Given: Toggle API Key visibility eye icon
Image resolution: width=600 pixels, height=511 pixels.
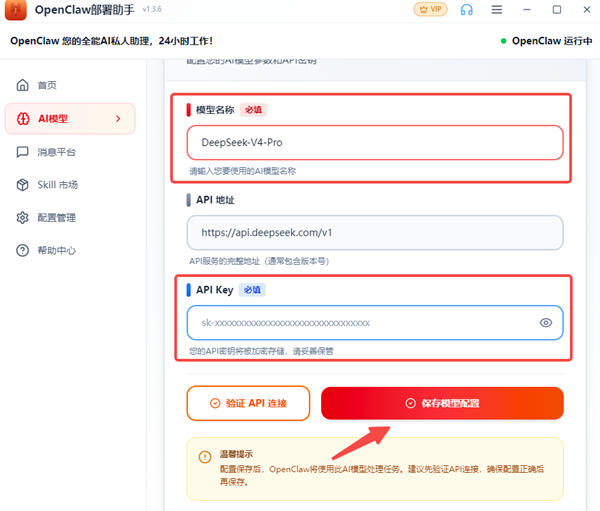Looking at the screenshot, I should pos(546,323).
